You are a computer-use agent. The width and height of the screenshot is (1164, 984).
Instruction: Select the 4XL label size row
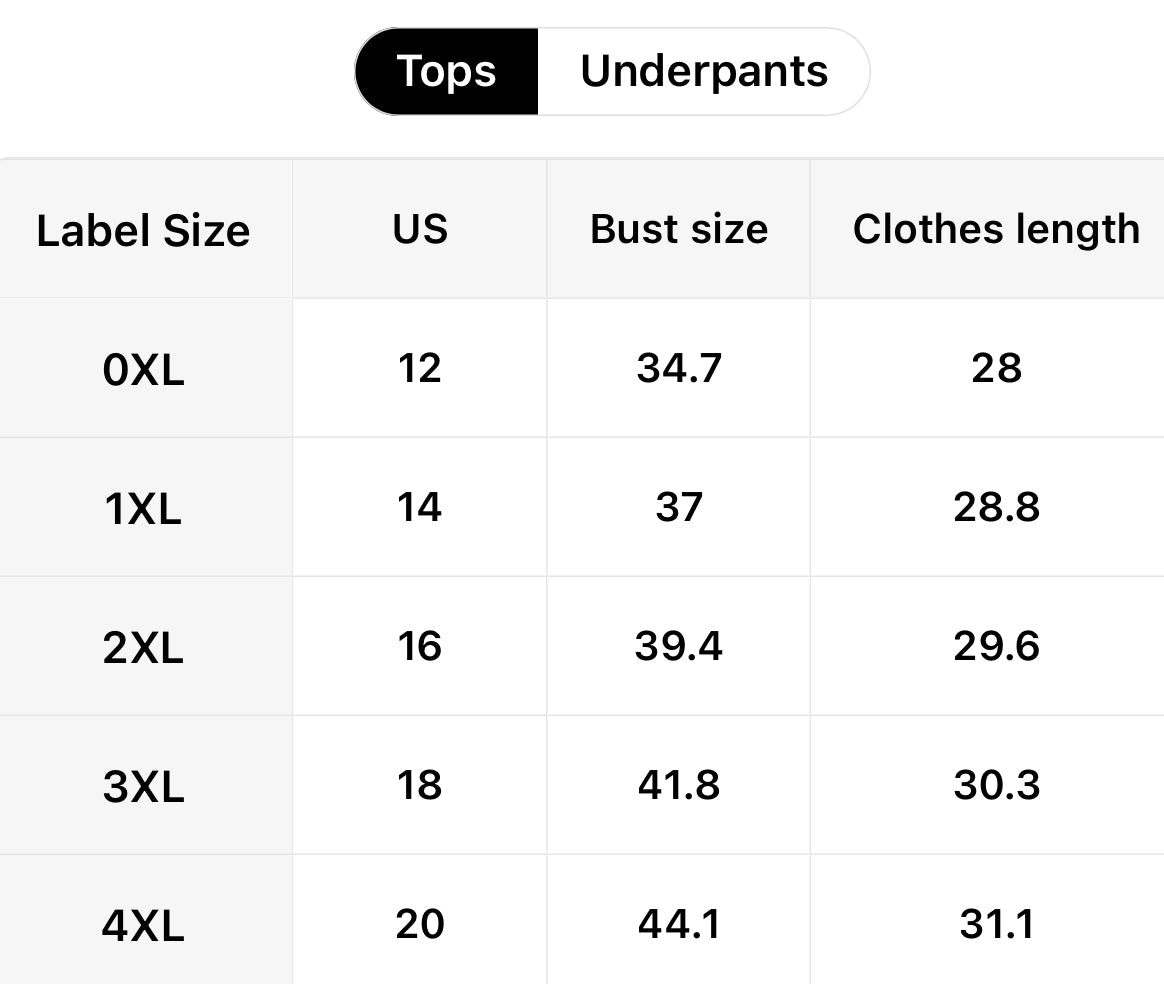coord(143,927)
